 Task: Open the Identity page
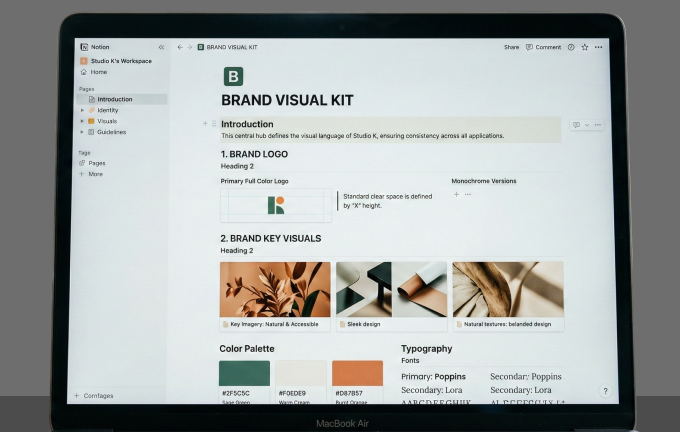[x=108, y=110]
